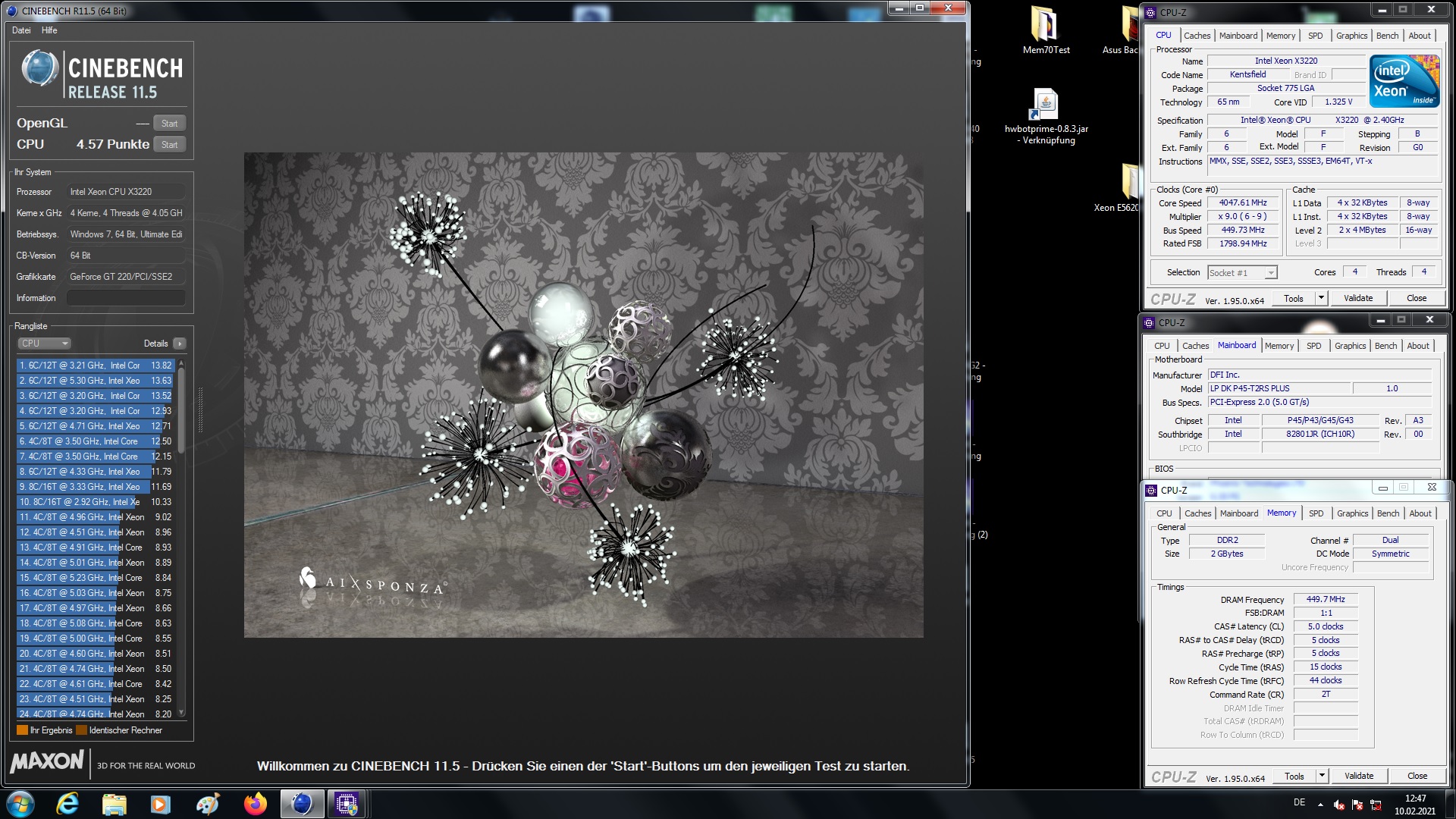Select ranking row 15 scoring 8.84

pos(96,578)
